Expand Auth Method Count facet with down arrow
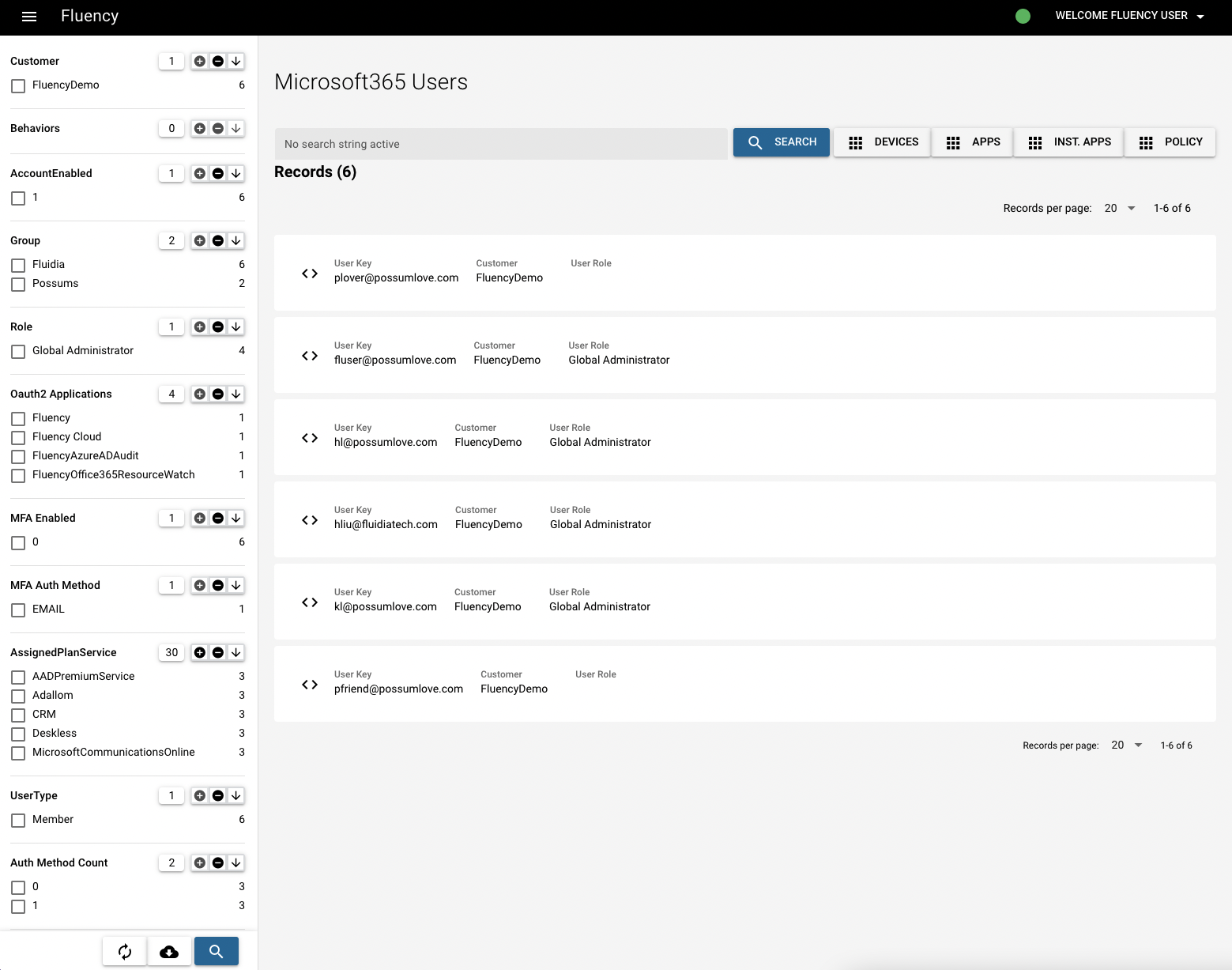The image size is (1232, 970). pyautogui.click(x=235, y=862)
